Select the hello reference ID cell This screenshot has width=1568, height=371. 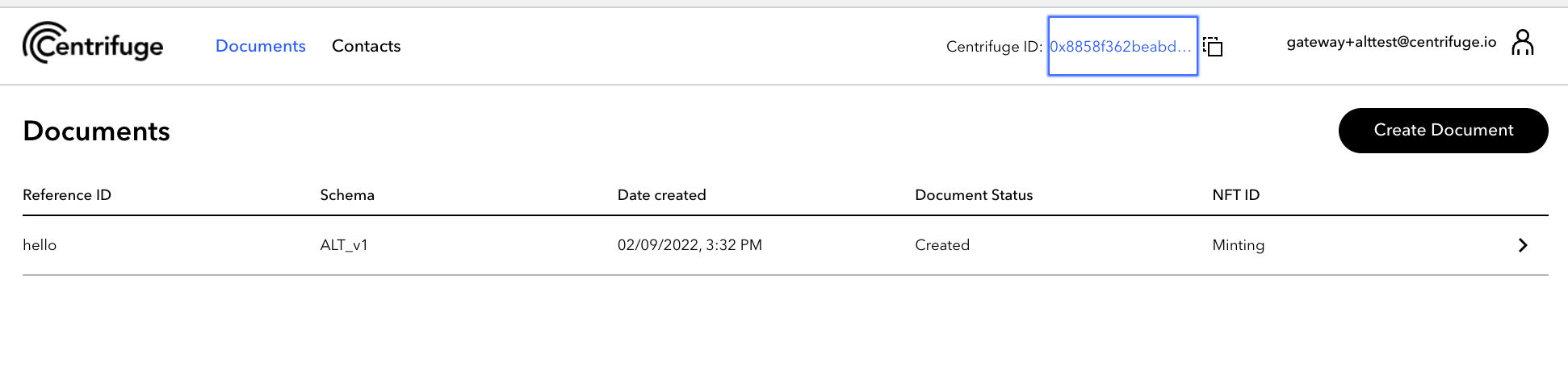40,245
